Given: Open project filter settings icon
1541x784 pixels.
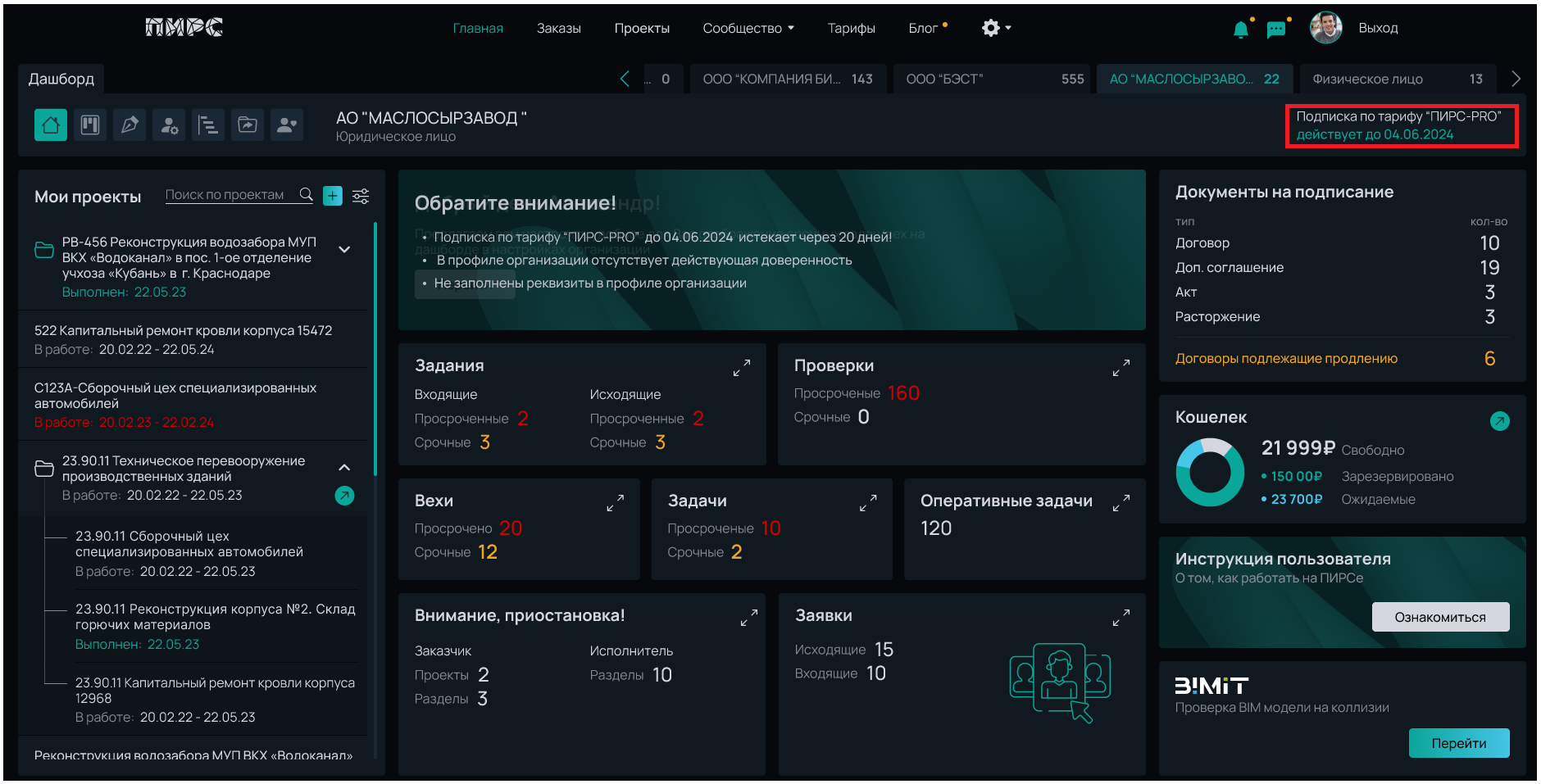Looking at the screenshot, I should coord(361,196).
